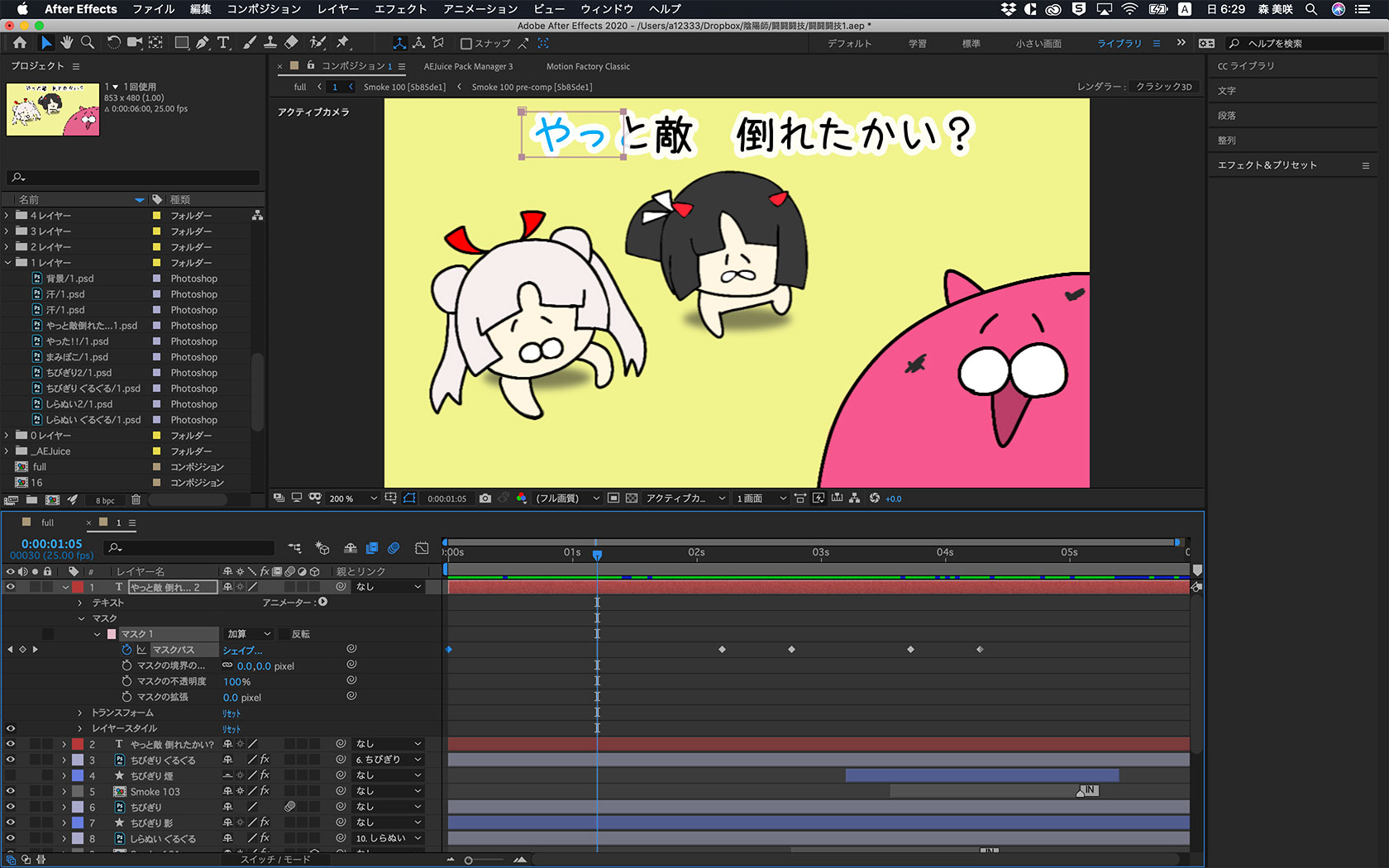Expand the テキスト property group

point(80,603)
